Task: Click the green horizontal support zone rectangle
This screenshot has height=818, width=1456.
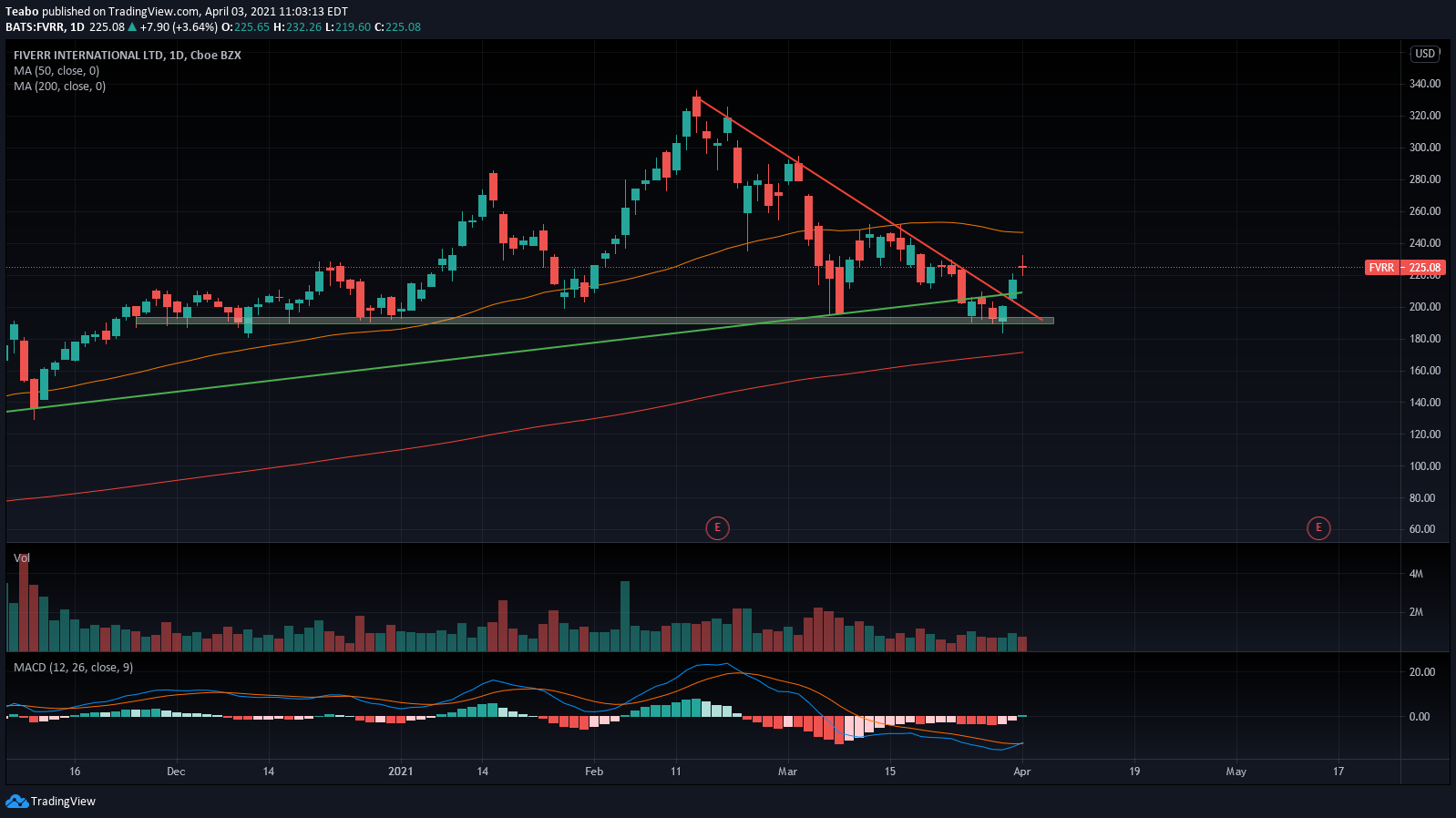Action: coord(595,321)
